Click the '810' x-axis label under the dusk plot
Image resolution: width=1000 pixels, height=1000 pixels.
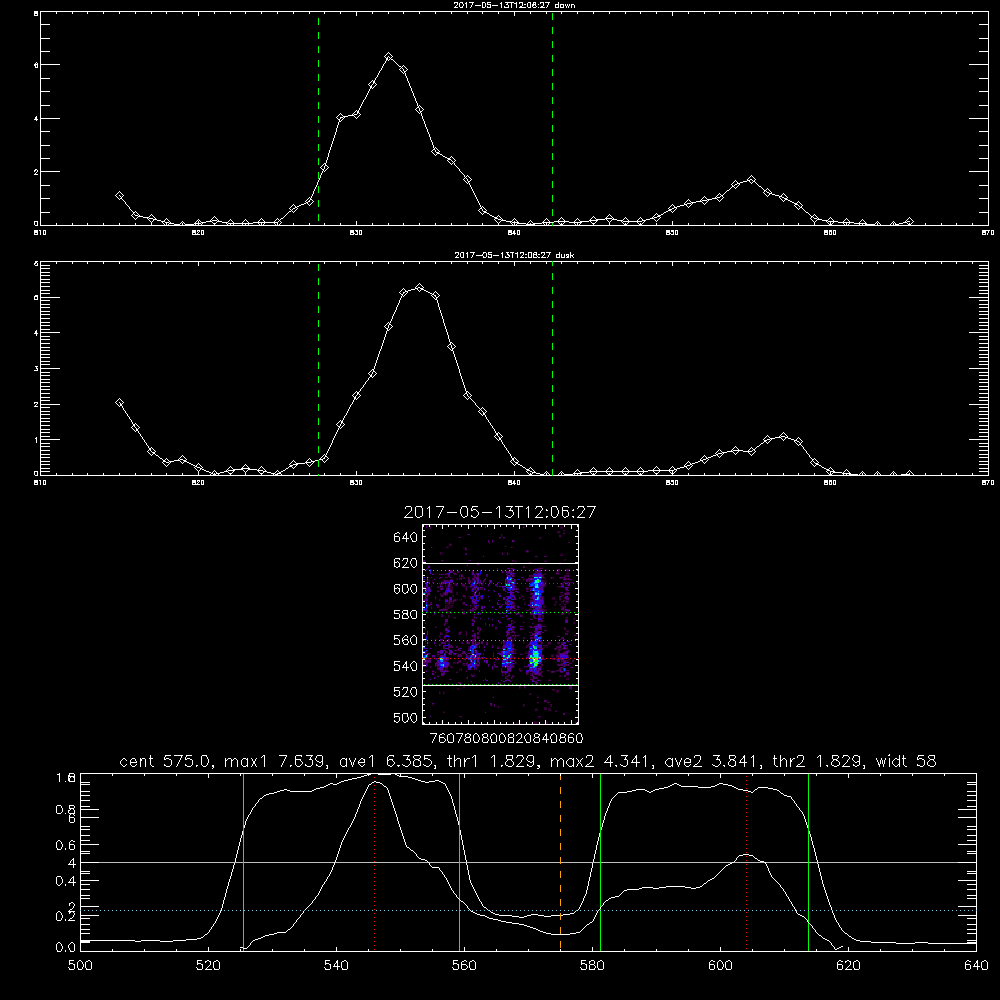[40, 483]
